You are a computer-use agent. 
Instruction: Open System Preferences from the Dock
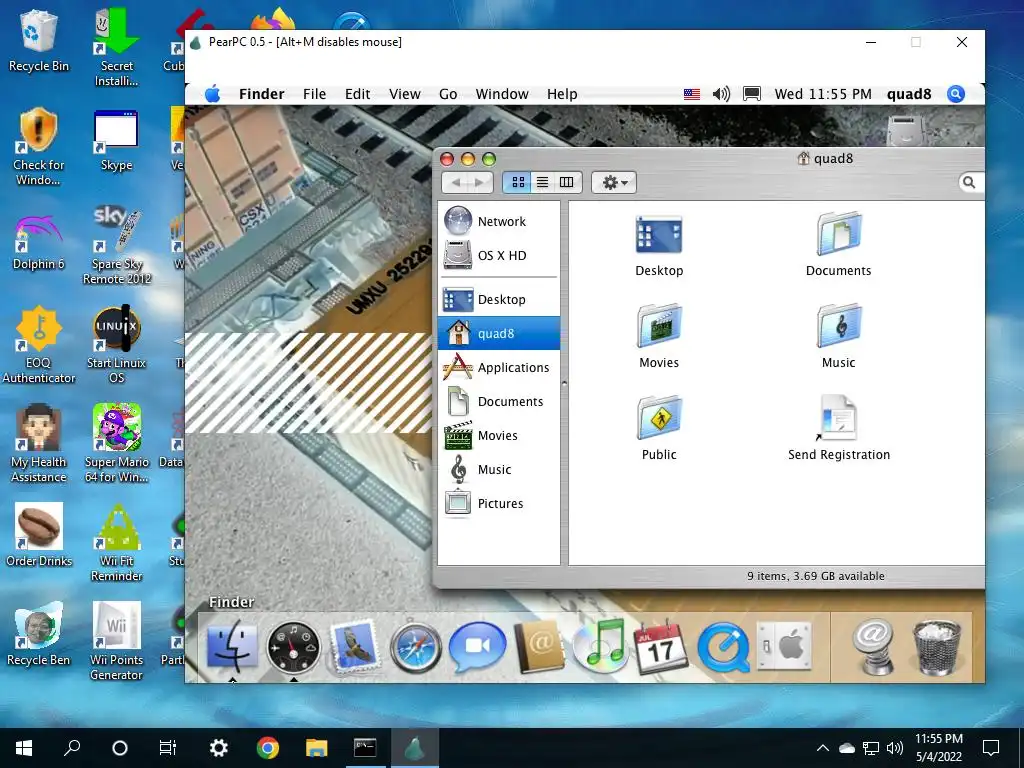click(784, 647)
